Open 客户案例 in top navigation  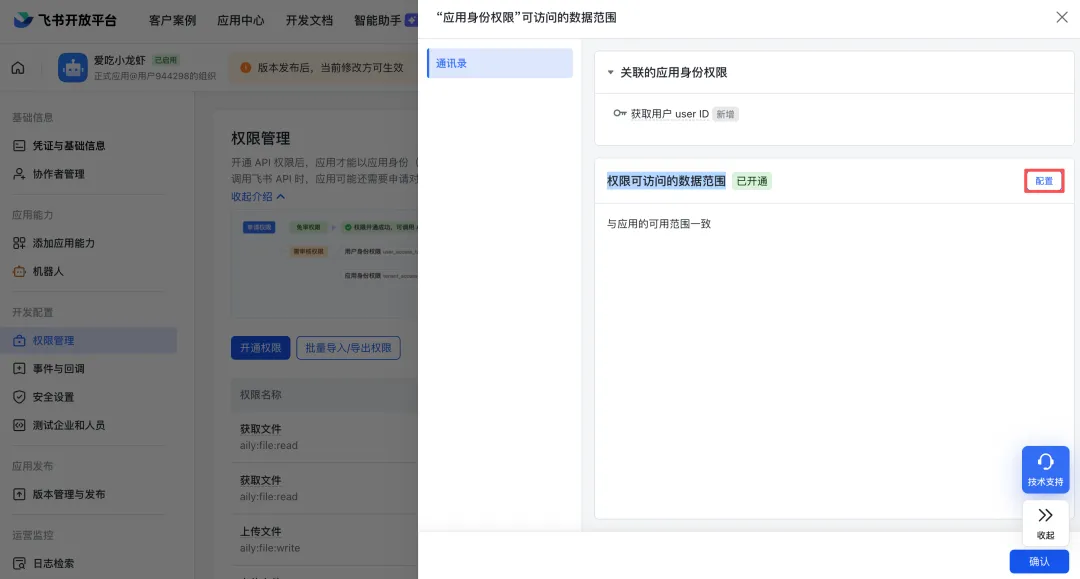(172, 21)
